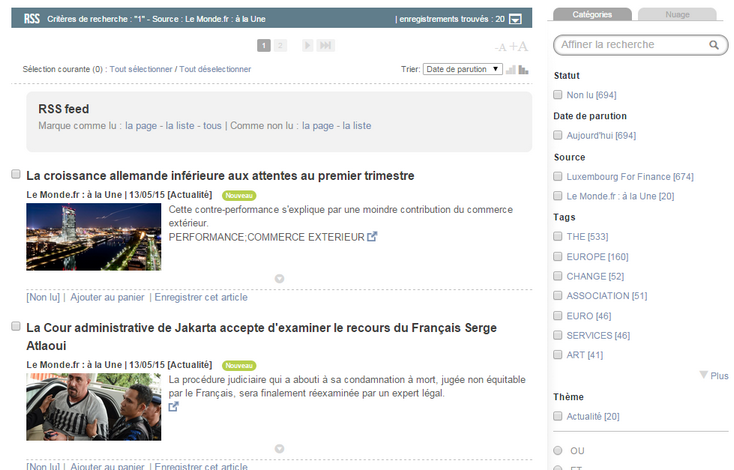Go to next page arrow

308,45
